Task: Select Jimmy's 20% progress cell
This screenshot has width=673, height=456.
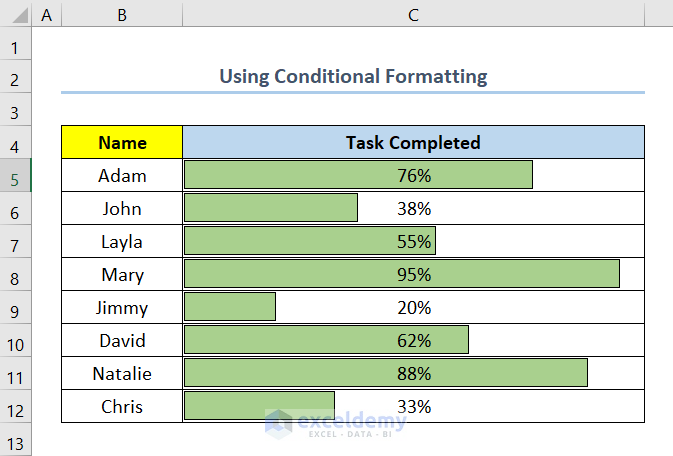Action: tap(413, 307)
